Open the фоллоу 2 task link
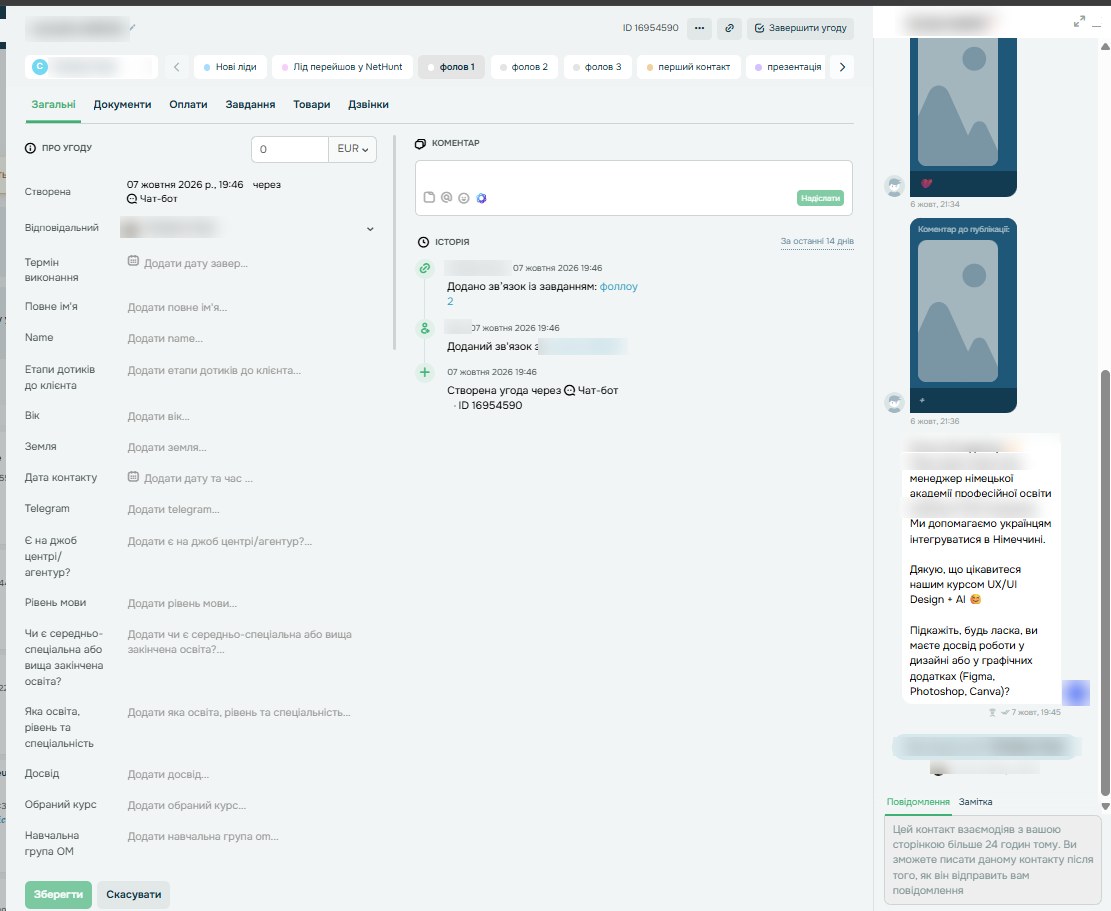Viewport: 1111px width, 911px height. click(x=619, y=286)
